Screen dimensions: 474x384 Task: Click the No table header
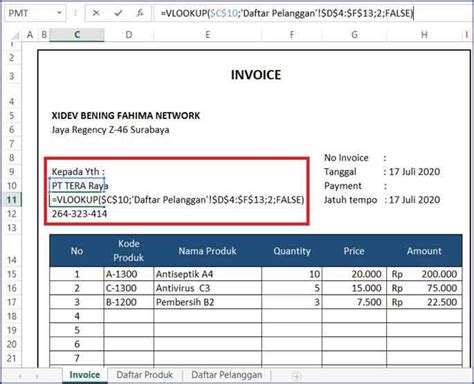point(77,251)
